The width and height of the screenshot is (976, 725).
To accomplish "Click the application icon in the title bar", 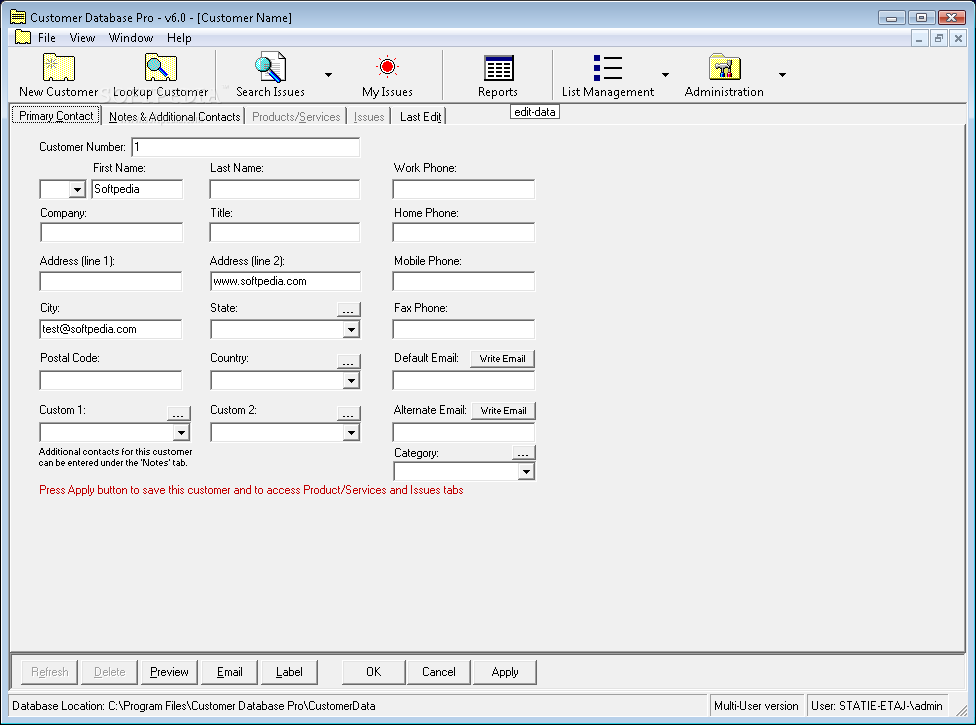I will point(18,17).
